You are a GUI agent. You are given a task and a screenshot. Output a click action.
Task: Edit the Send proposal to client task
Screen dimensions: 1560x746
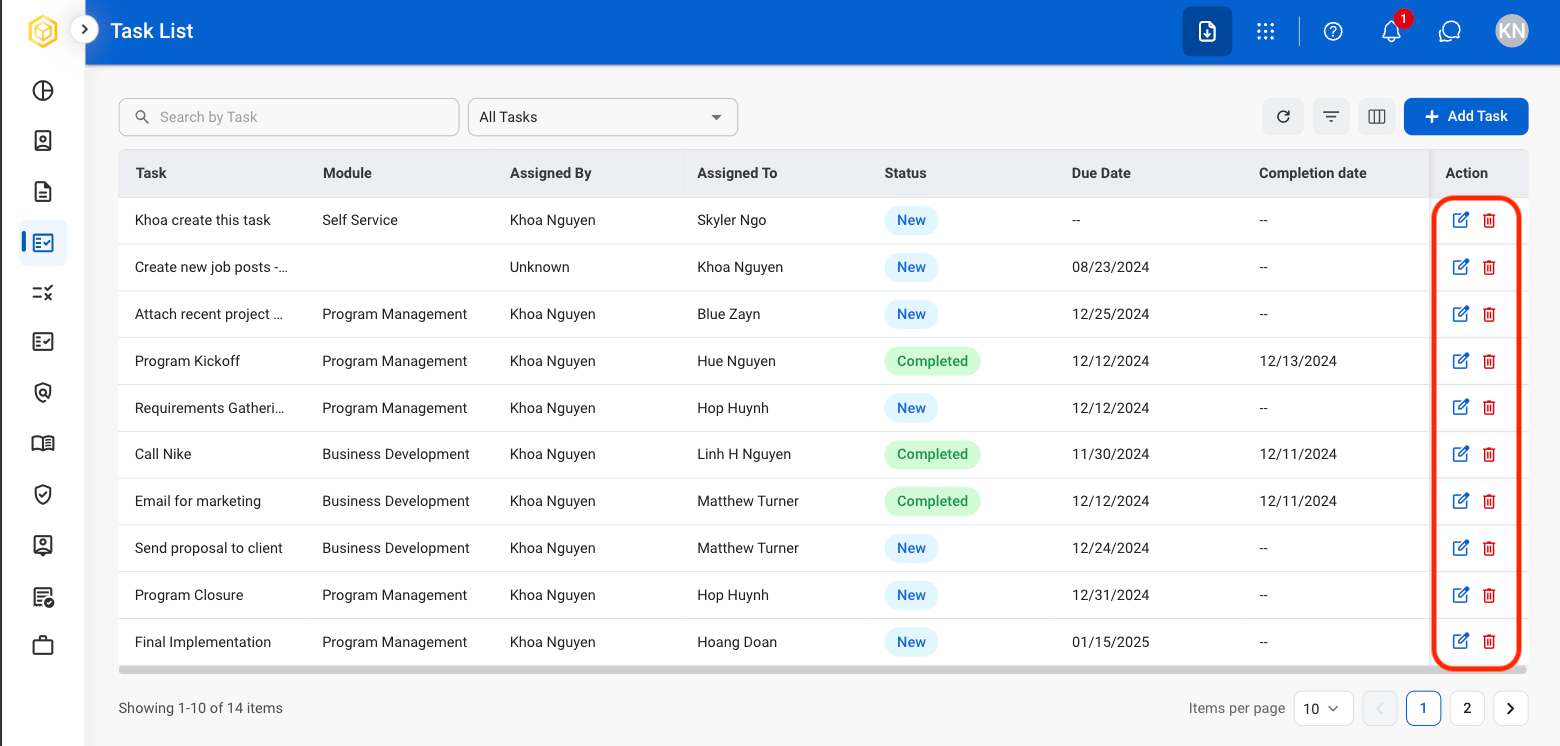1460,548
